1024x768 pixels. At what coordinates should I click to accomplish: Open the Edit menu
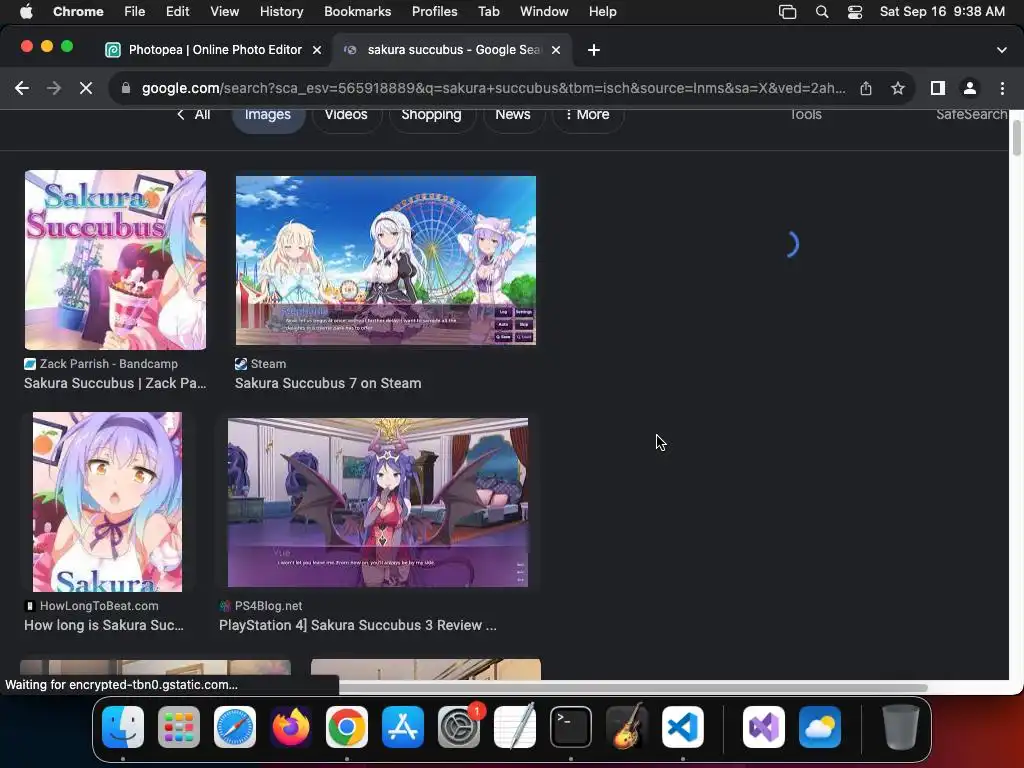coord(177,12)
